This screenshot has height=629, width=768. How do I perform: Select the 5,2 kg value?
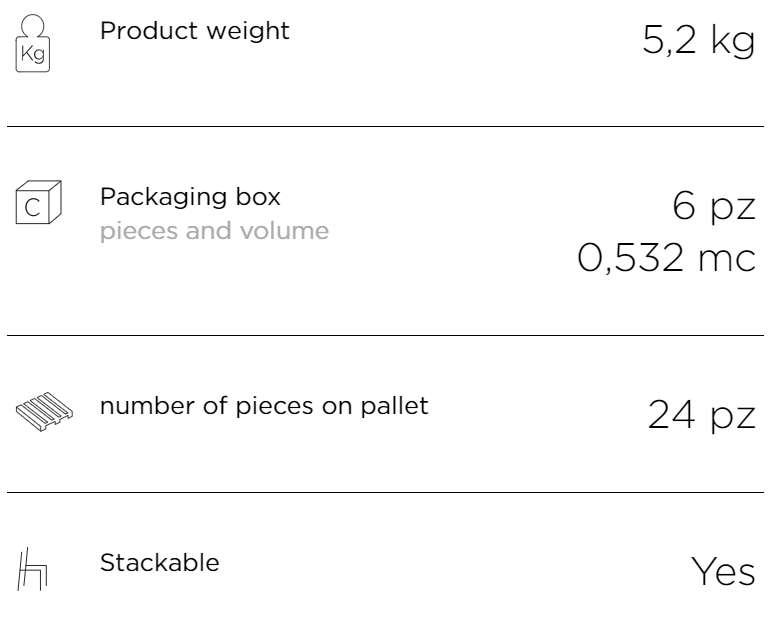pos(698,40)
